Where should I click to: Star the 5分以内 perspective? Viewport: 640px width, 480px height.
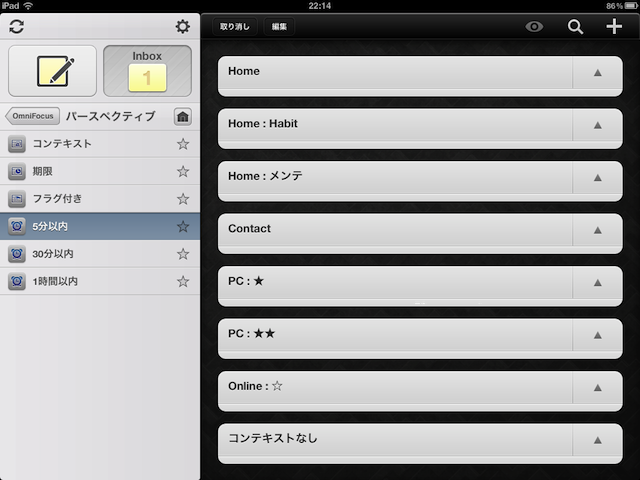pyautogui.click(x=183, y=226)
